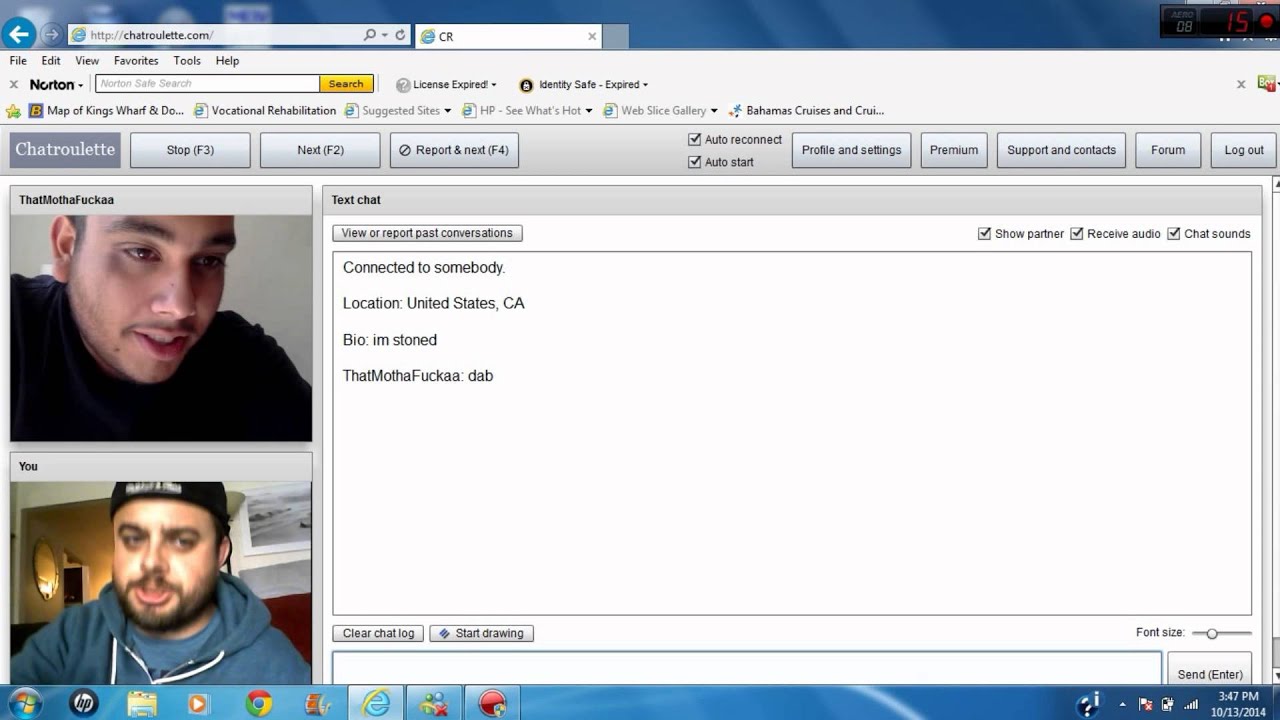1280x720 pixels.
Task: Open Windows Media Player from taskbar
Action: tap(198, 704)
